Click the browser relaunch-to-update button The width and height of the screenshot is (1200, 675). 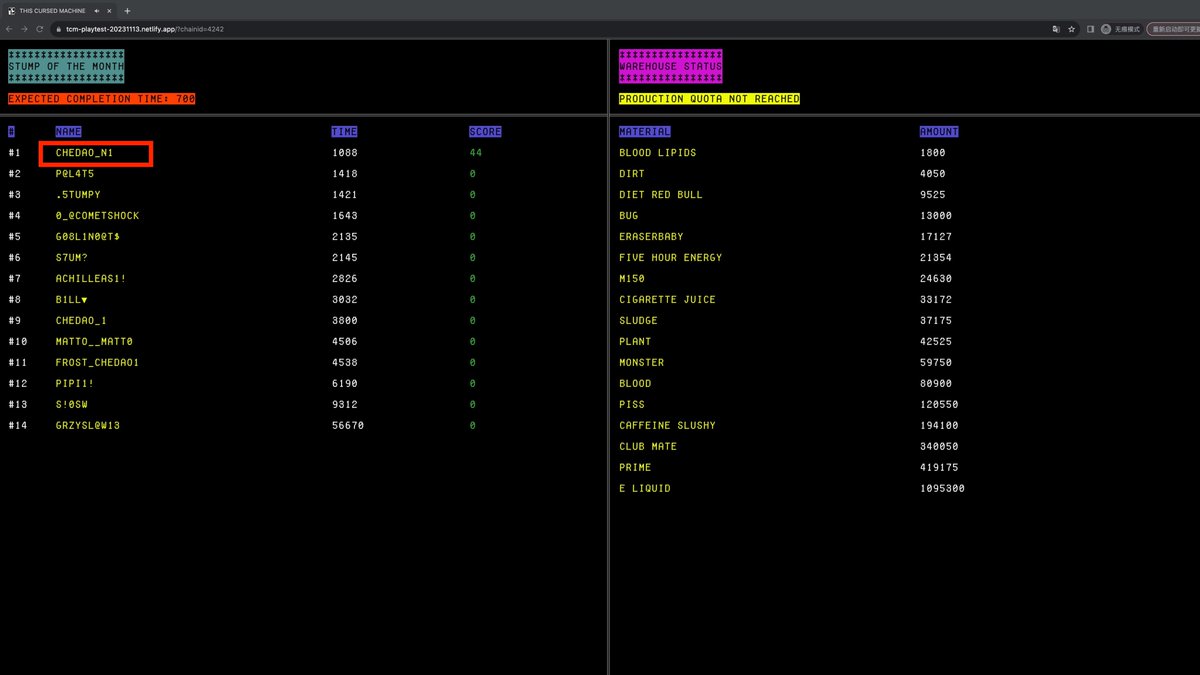point(1174,29)
